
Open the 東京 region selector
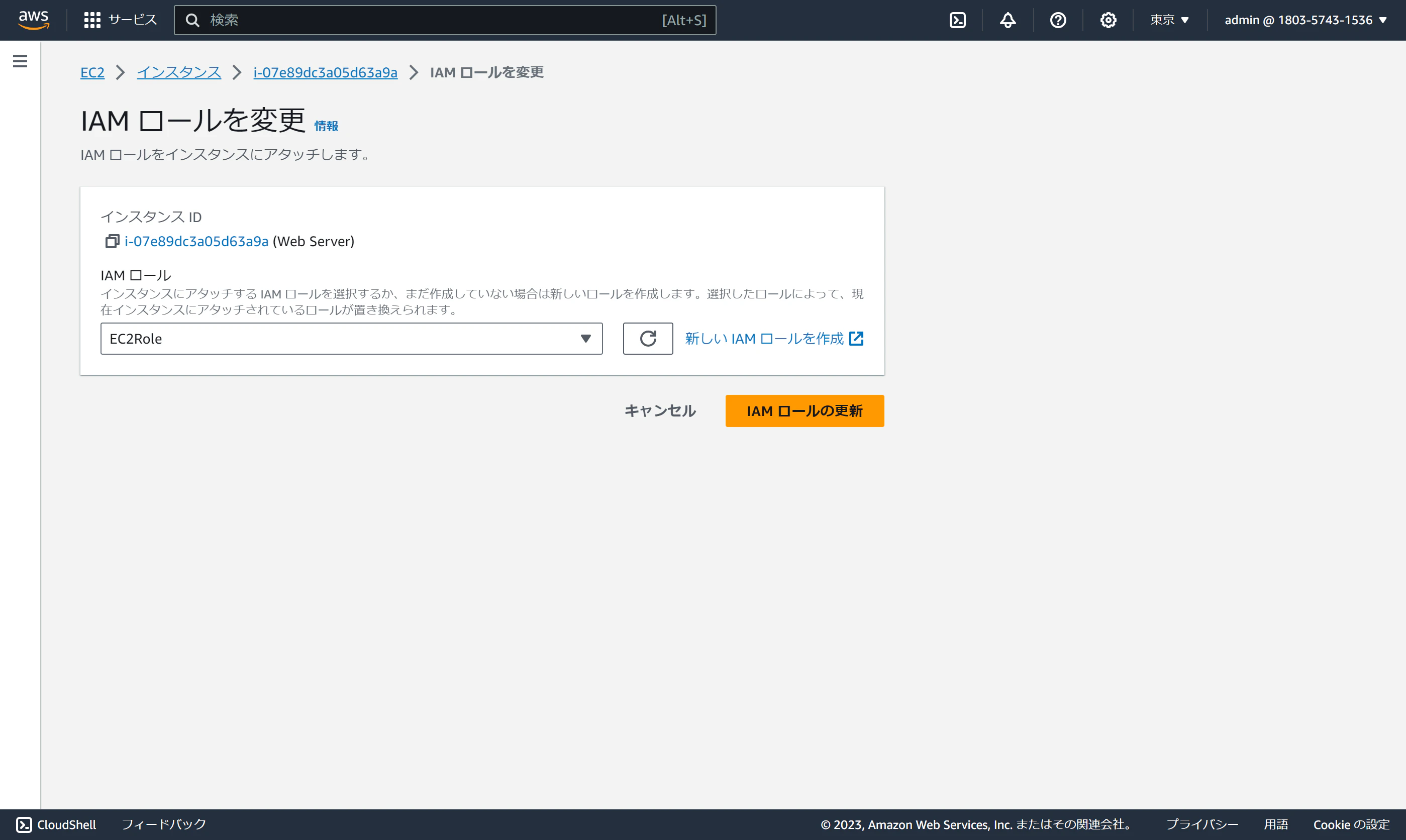point(1169,20)
